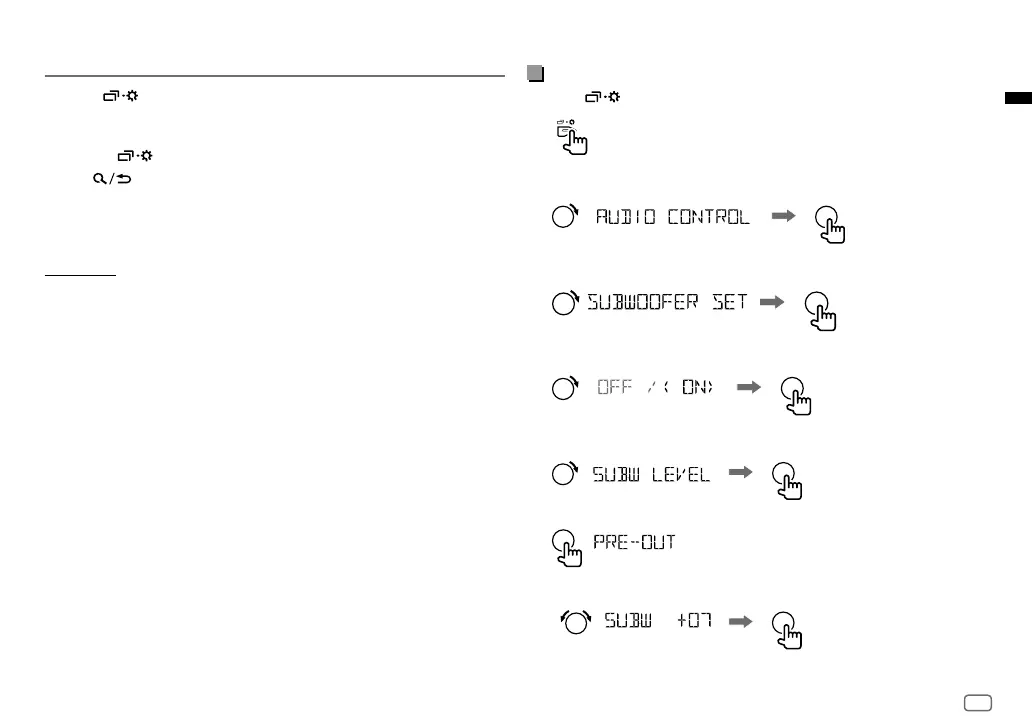Click the two-way rotary knob beside SUBW +07
Viewport: 1032px width, 726px height.
click(x=578, y=622)
